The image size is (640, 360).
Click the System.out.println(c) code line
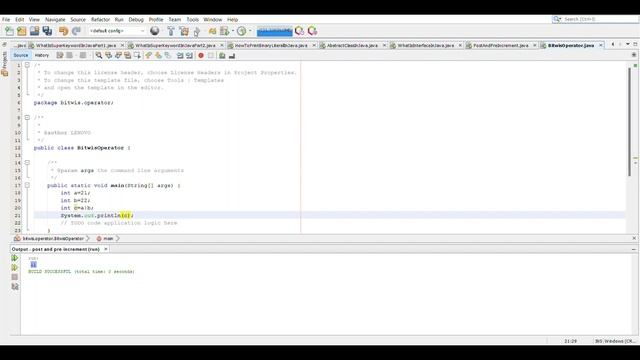click(97, 216)
